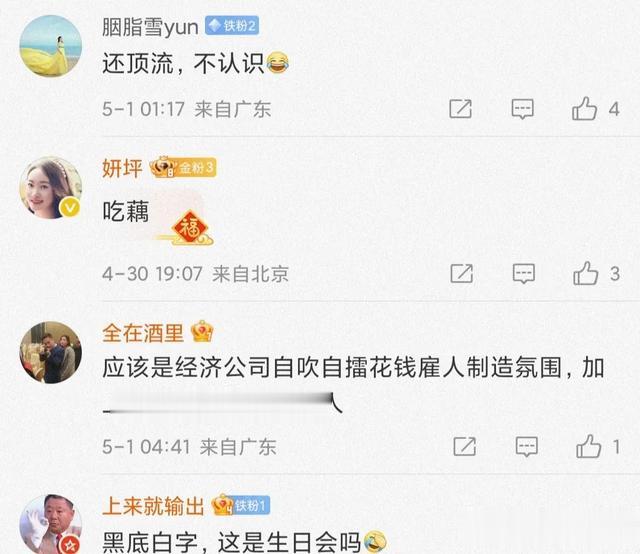Viewport: 640px width, 554px height.
Task: Share the comment posted by 全在酒里
Action: point(464,446)
